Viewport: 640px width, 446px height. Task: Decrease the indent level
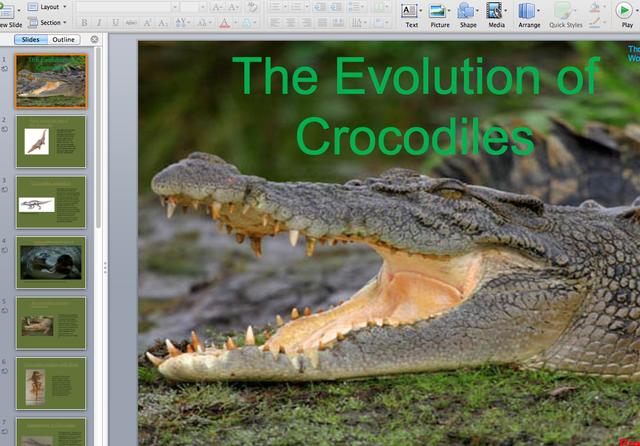320,7
